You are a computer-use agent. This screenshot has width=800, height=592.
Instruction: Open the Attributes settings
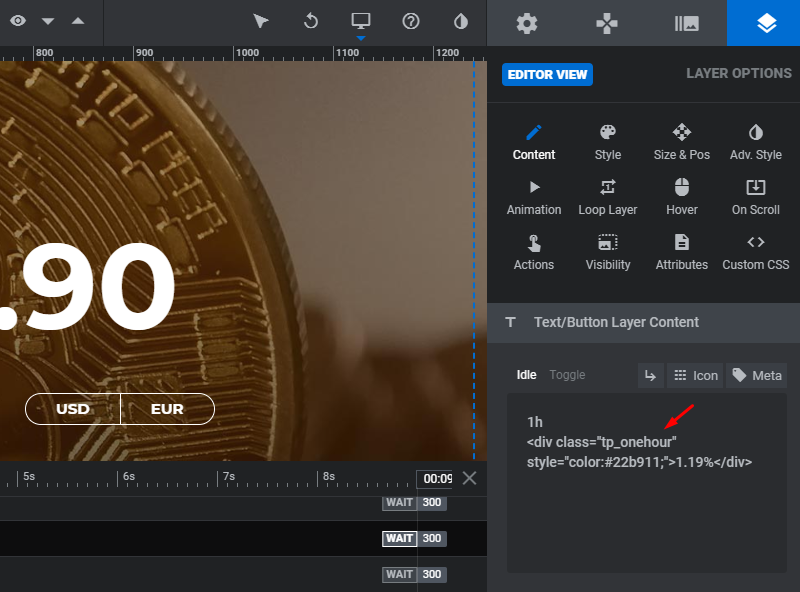click(x=682, y=253)
